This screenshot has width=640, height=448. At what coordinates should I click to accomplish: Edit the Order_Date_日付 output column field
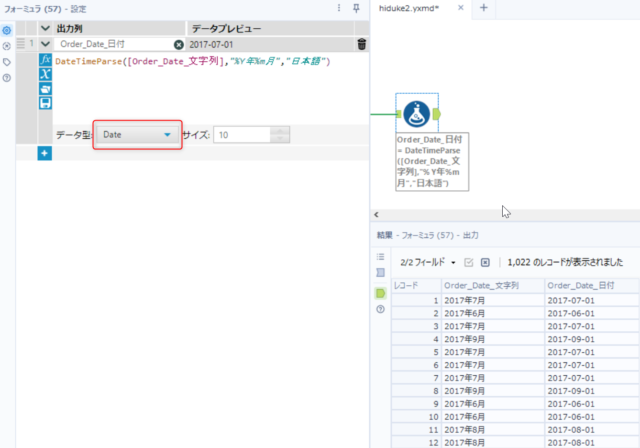(115, 44)
